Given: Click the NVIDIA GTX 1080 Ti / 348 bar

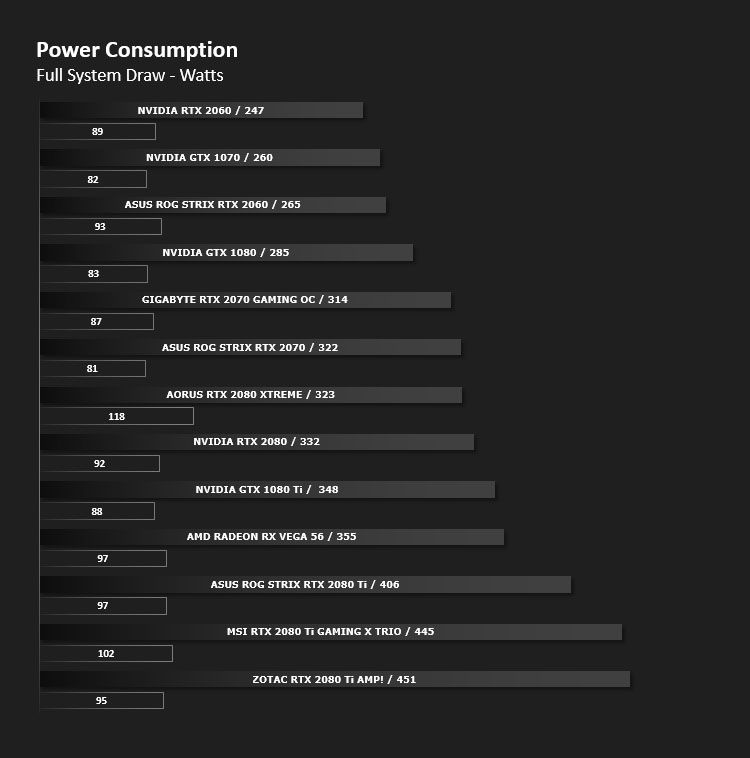Looking at the screenshot, I should click(267, 489).
